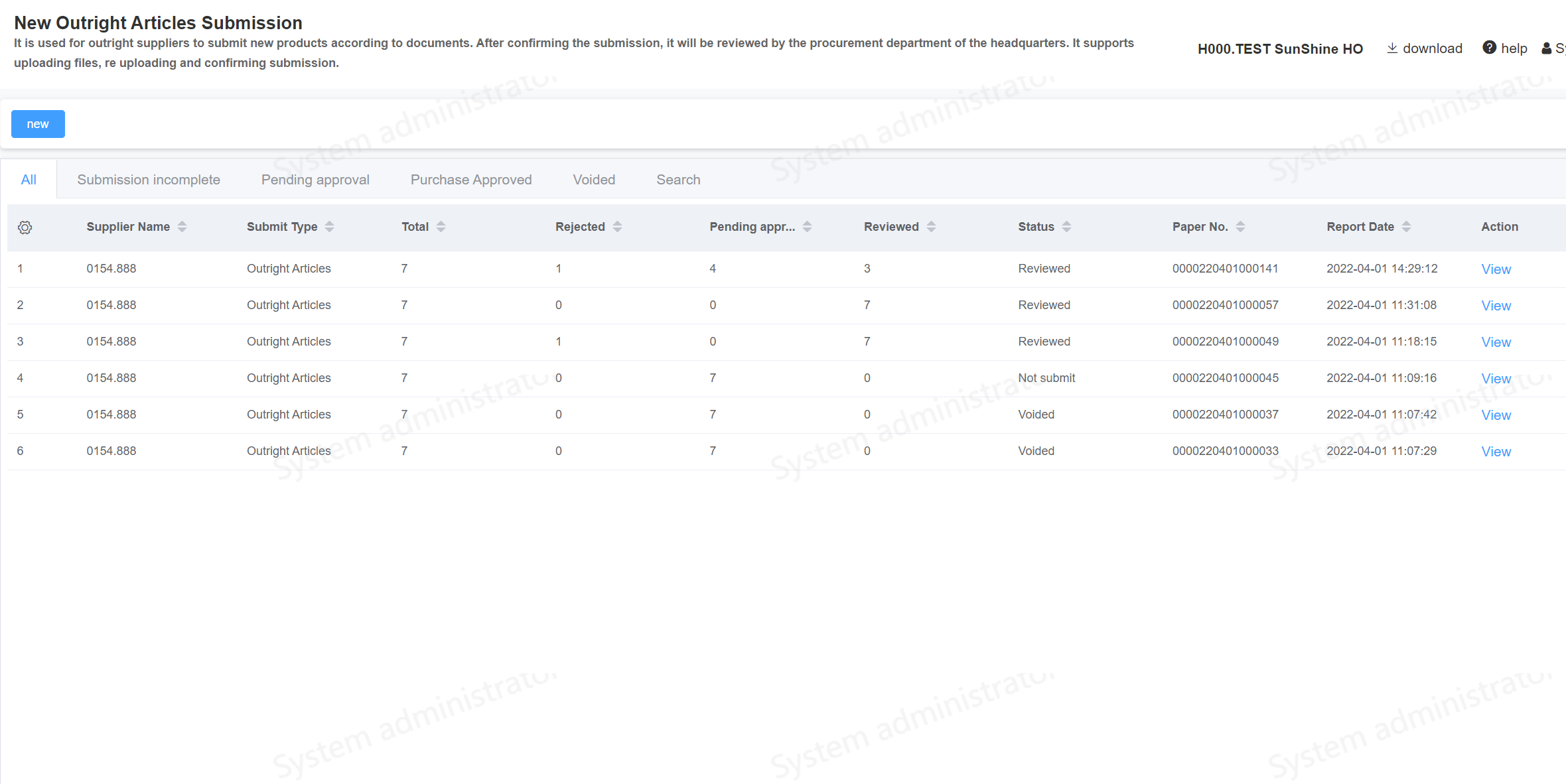
Task: Open the table column settings gear
Action: [25, 228]
